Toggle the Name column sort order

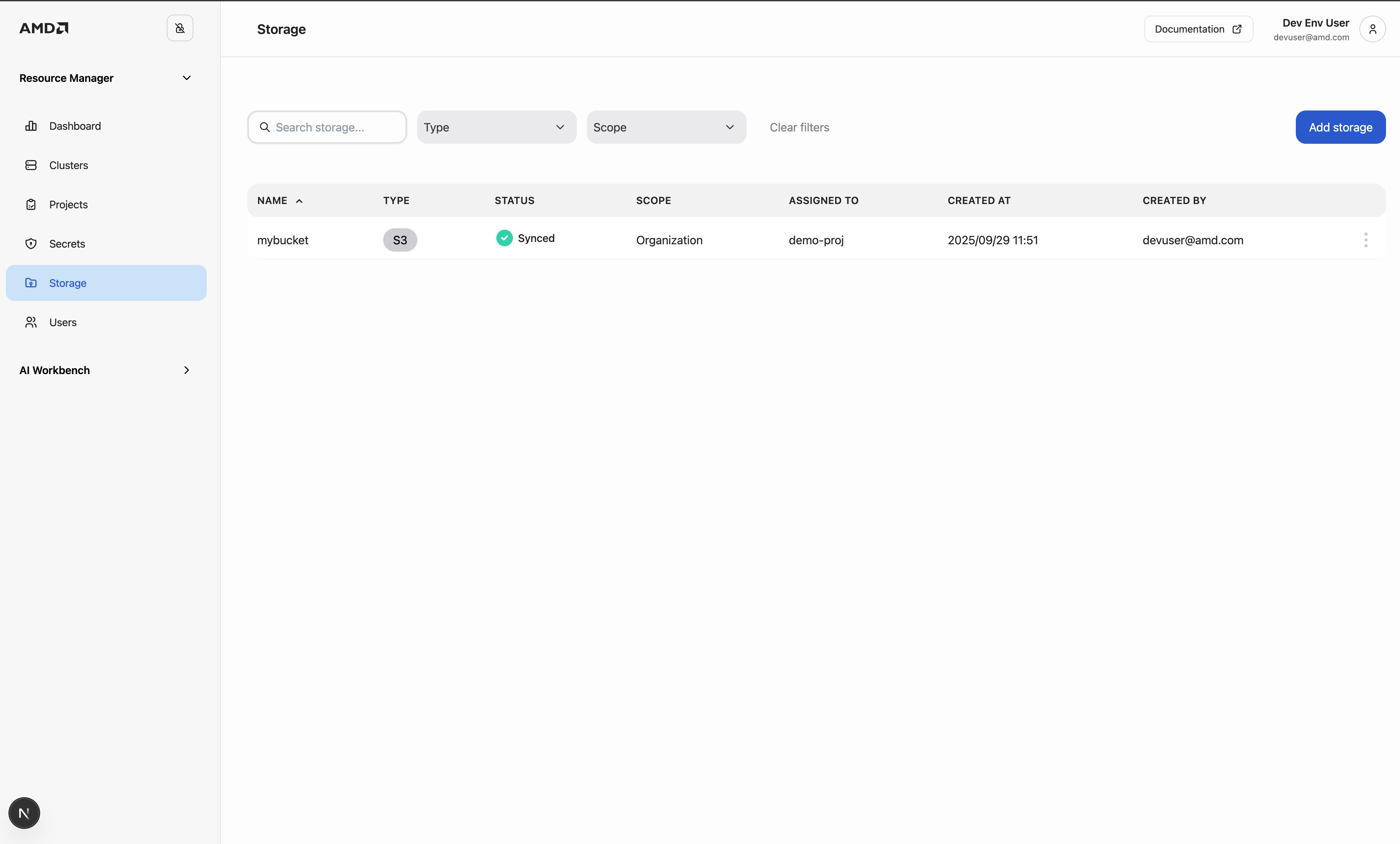tap(280, 200)
